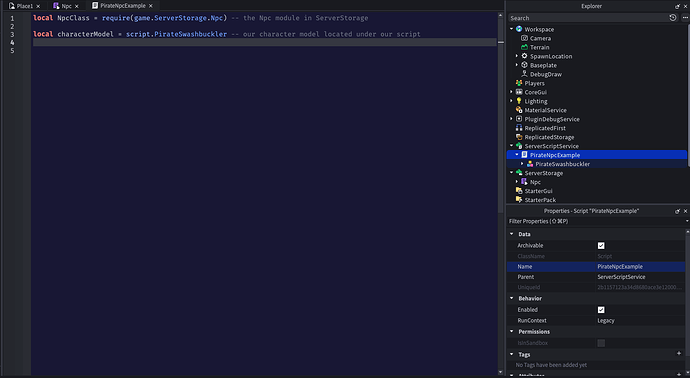Close the PirateNpcExample editor tab
690x378 pixels.
coord(151,6)
